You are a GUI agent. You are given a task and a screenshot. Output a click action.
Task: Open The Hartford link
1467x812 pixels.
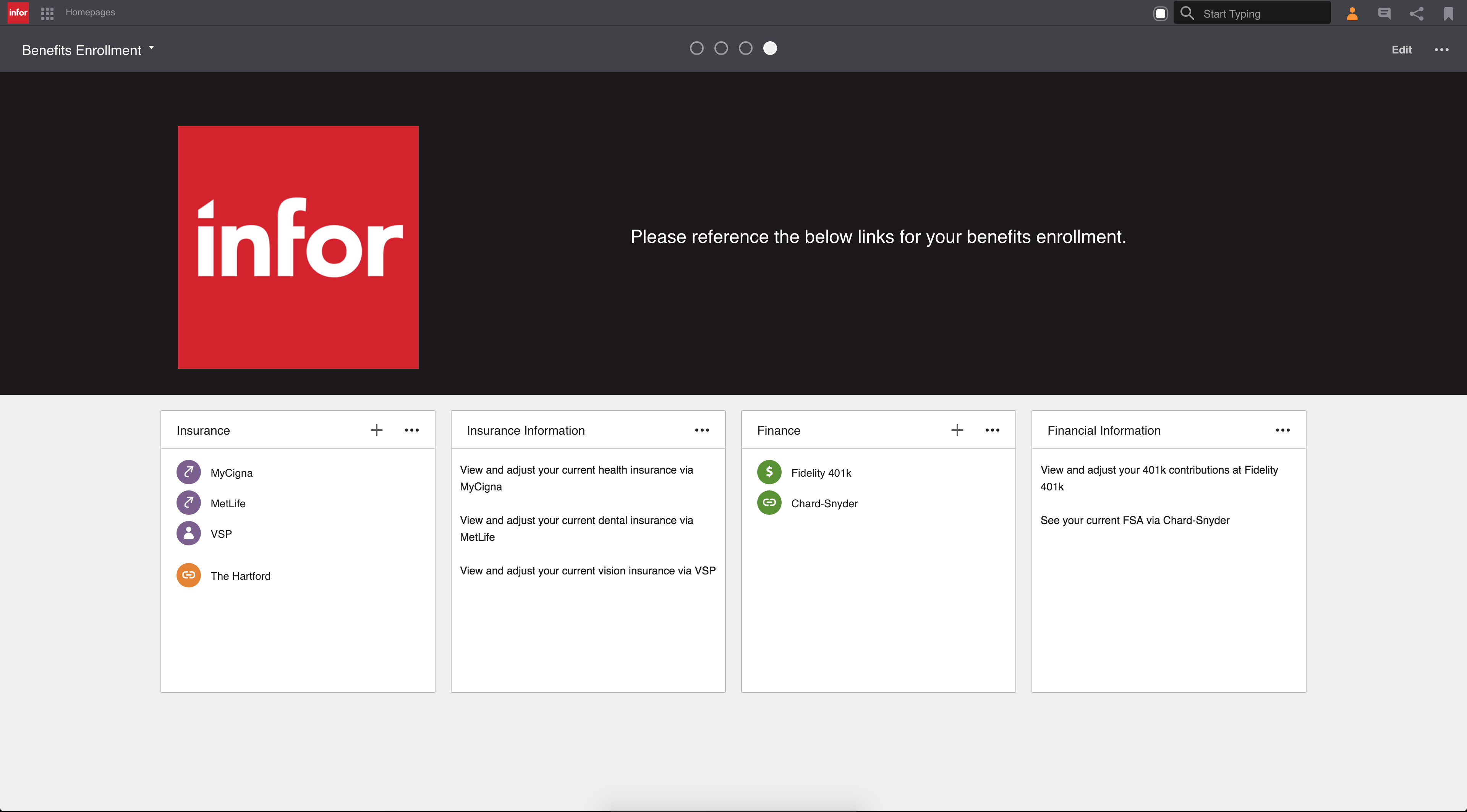pos(240,576)
